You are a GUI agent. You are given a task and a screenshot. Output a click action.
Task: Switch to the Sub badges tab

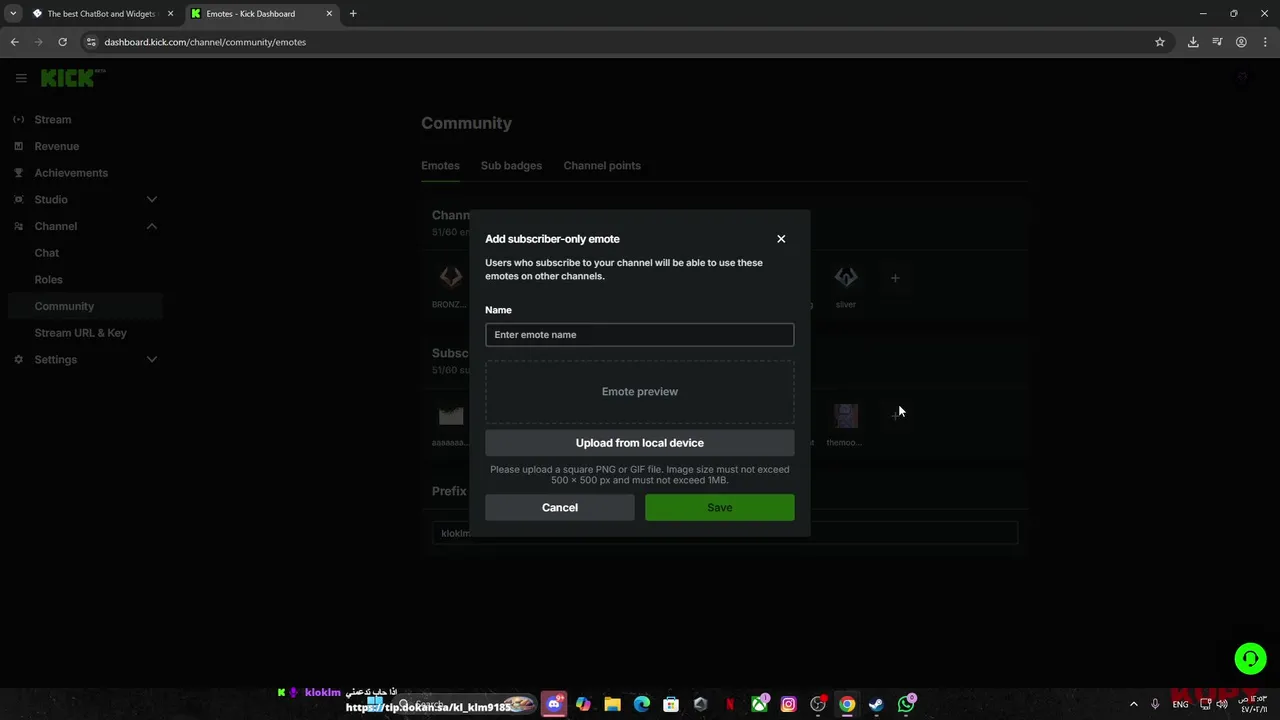point(511,166)
